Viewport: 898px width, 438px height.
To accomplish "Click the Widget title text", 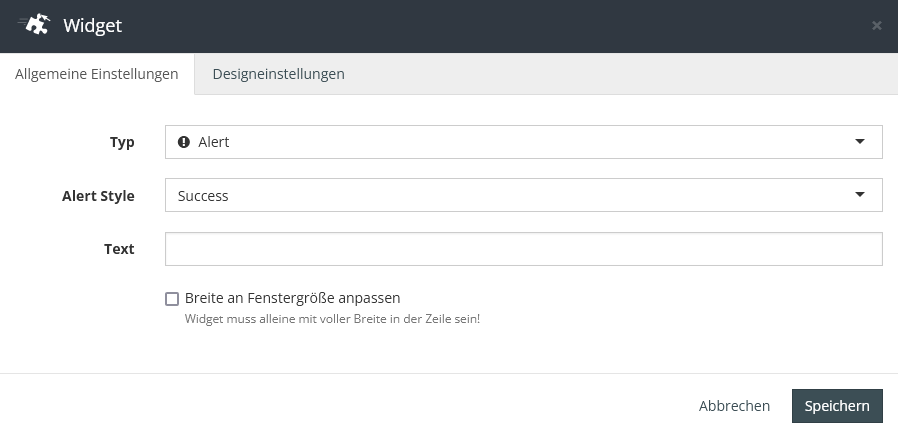I will pyautogui.click(x=93, y=25).
